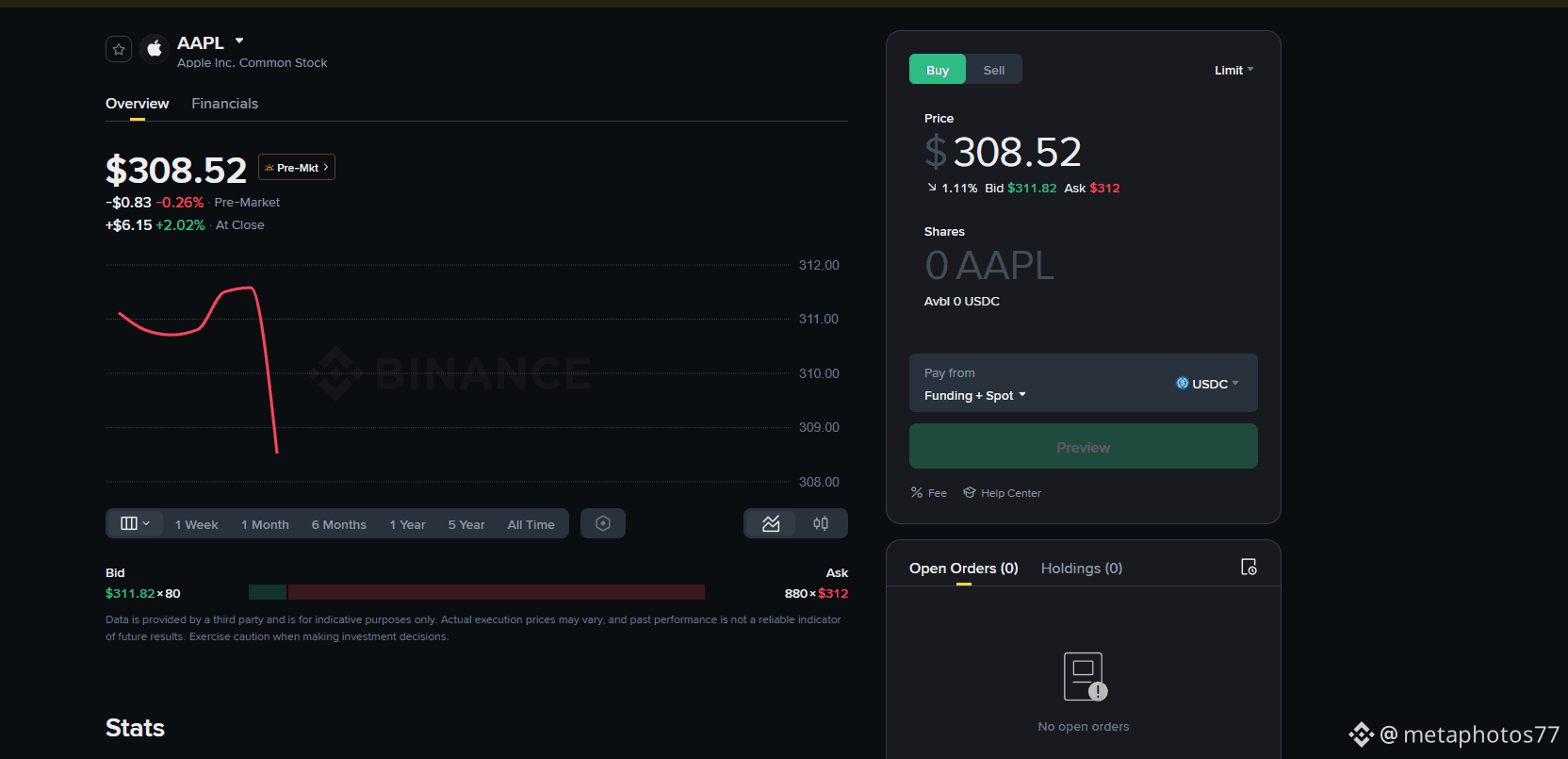Switch to the Overview tab
This screenshot has width=1568, height=759.
(x=138, y=104)
